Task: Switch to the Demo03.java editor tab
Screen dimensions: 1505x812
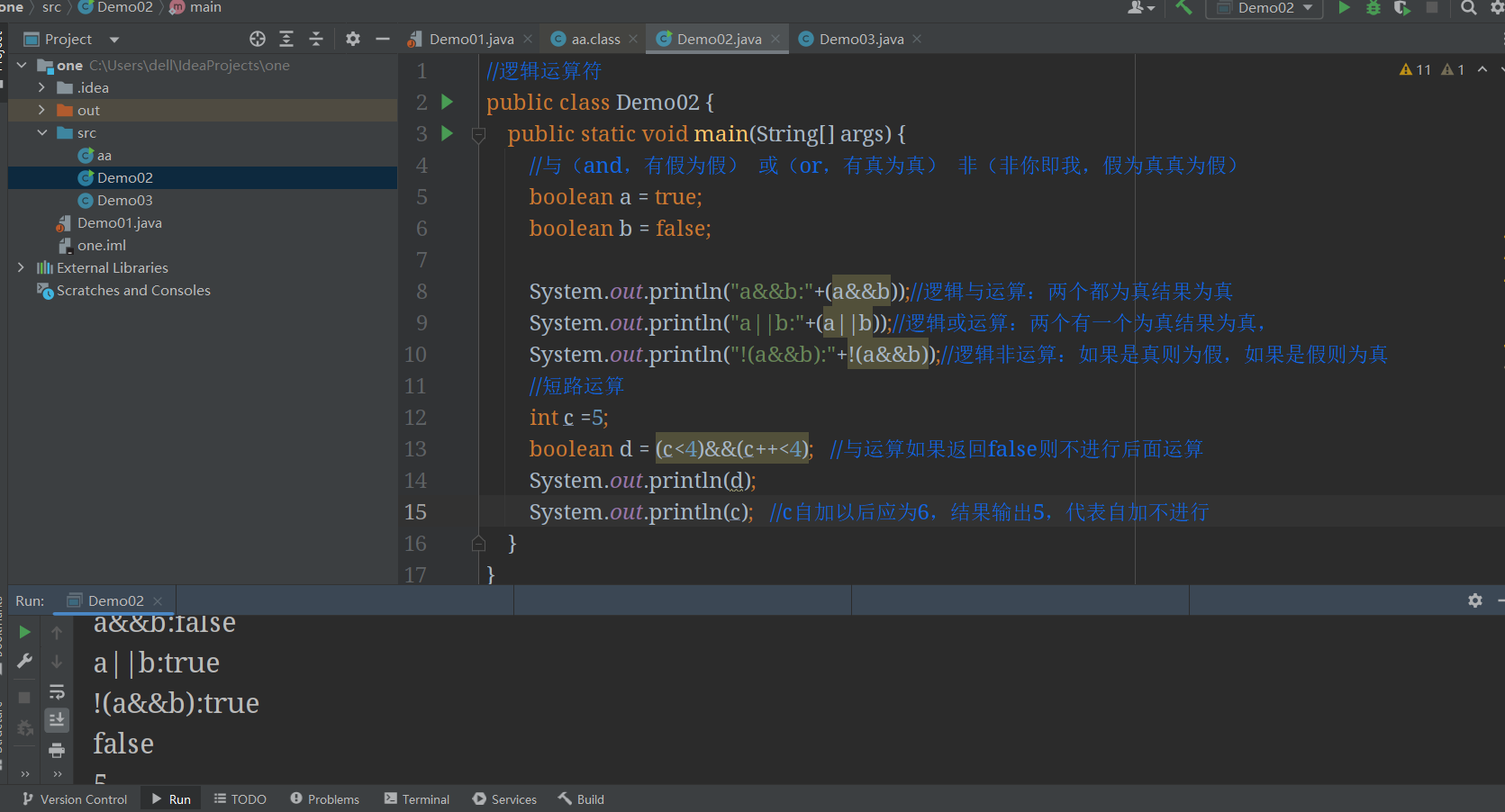Action: point(860,39)
